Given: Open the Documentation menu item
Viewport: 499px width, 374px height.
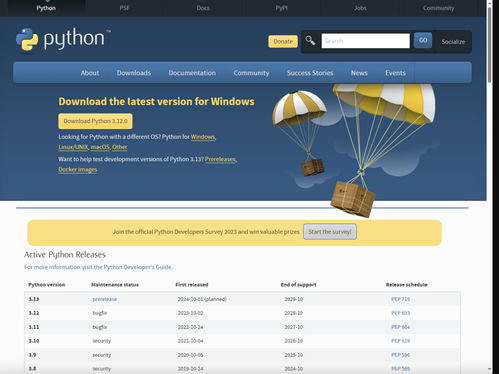Looking at the screenshot, I should click(x=192, y=73).
